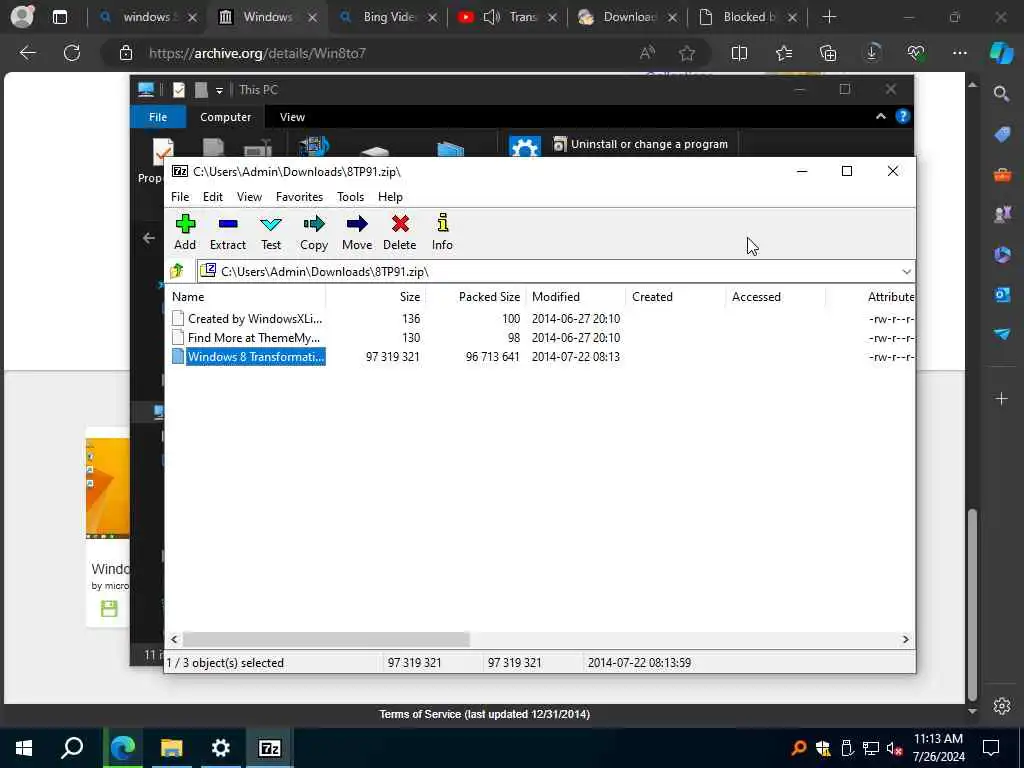Open Edge Settings and more menu

(959, 54)
